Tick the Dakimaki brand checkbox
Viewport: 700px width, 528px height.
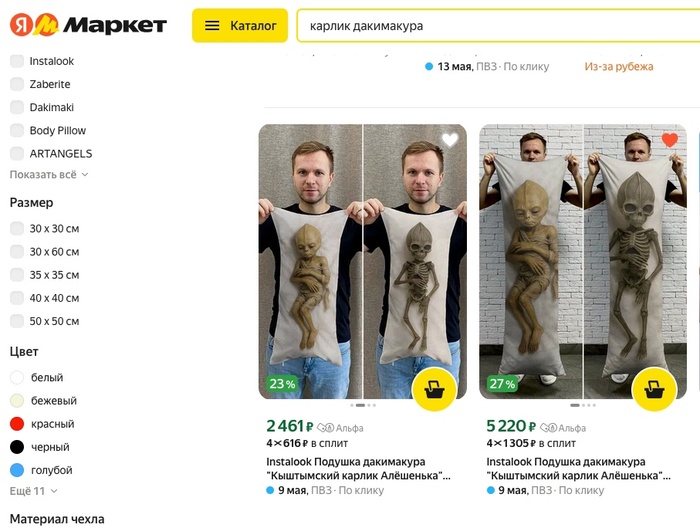17,107
